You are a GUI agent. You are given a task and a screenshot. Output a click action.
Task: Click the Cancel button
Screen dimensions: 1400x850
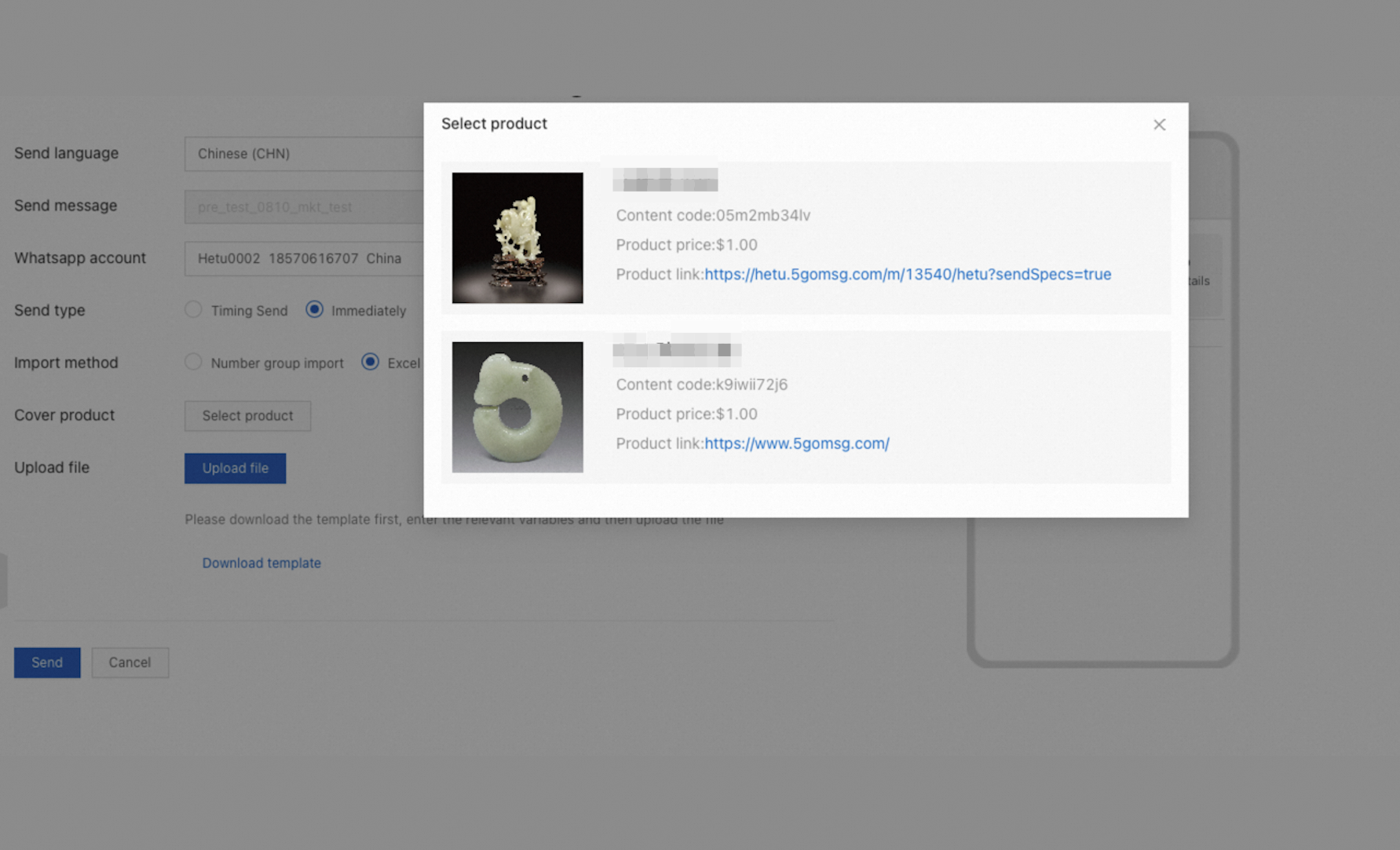pos(130,662)
